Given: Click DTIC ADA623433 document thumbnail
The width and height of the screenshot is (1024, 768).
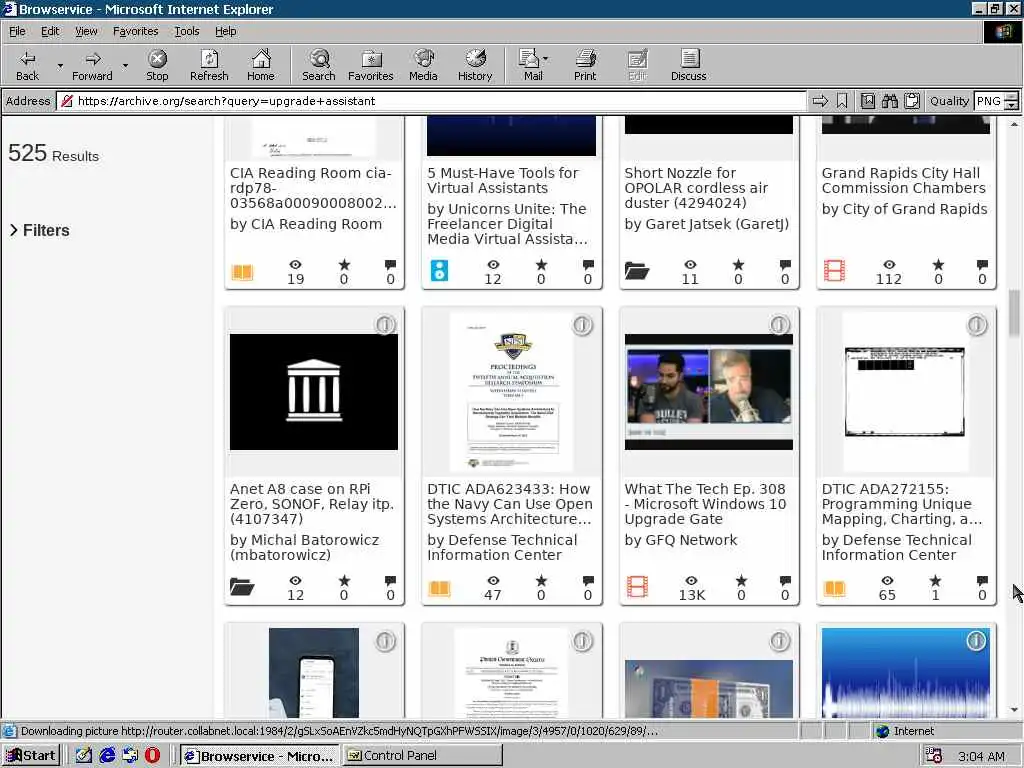Looking at the screenshot, I should (512, 392).
